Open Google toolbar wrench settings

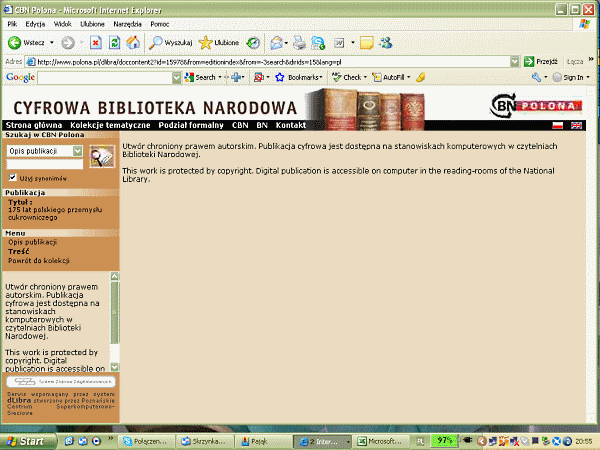click(x=536, y=77)
